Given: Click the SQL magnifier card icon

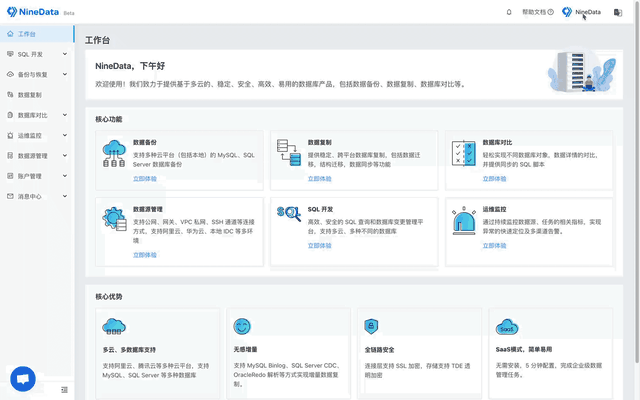Looking at the screenshot, I should [x=289, y=213].
